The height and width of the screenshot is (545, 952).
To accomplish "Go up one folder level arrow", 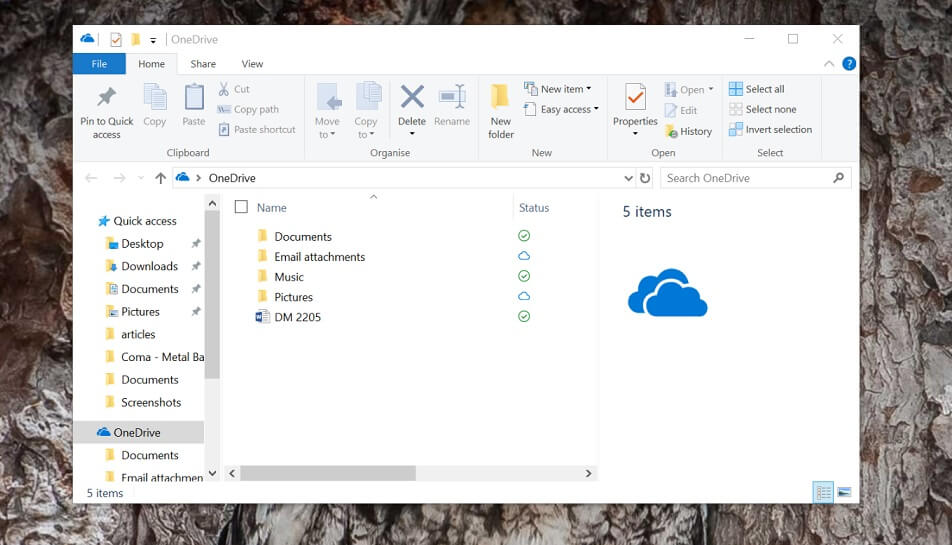I will (160, 178).
